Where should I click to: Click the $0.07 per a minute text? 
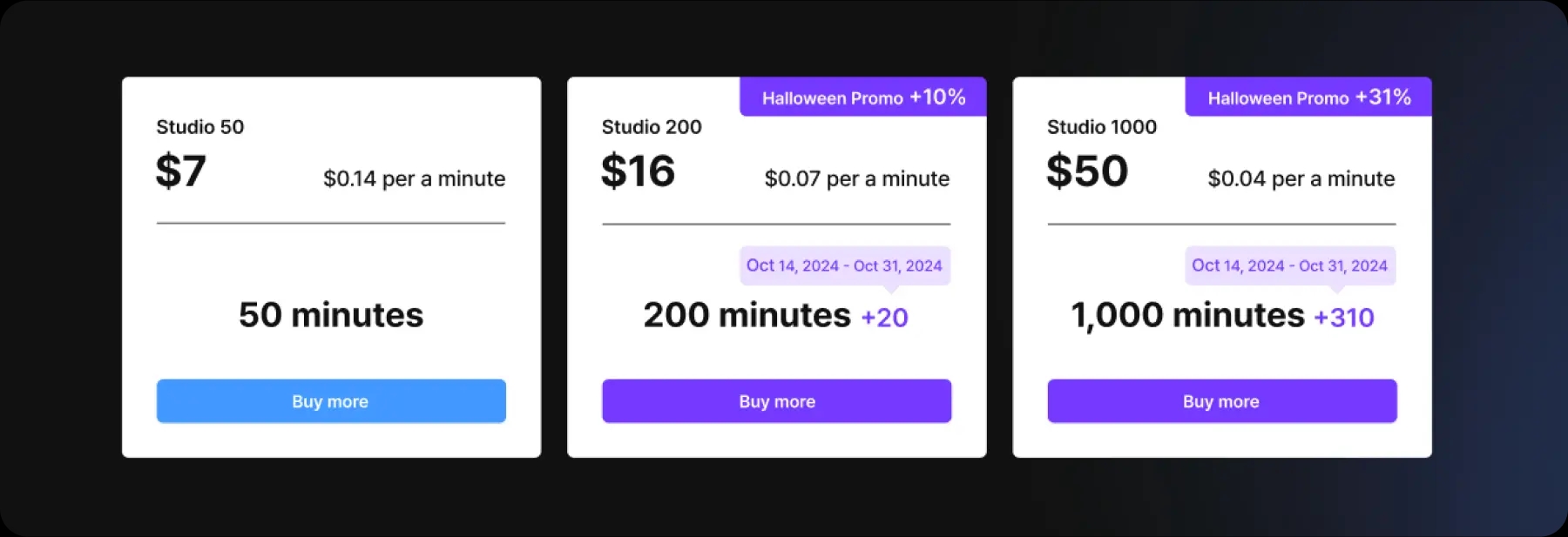(857, 179)
